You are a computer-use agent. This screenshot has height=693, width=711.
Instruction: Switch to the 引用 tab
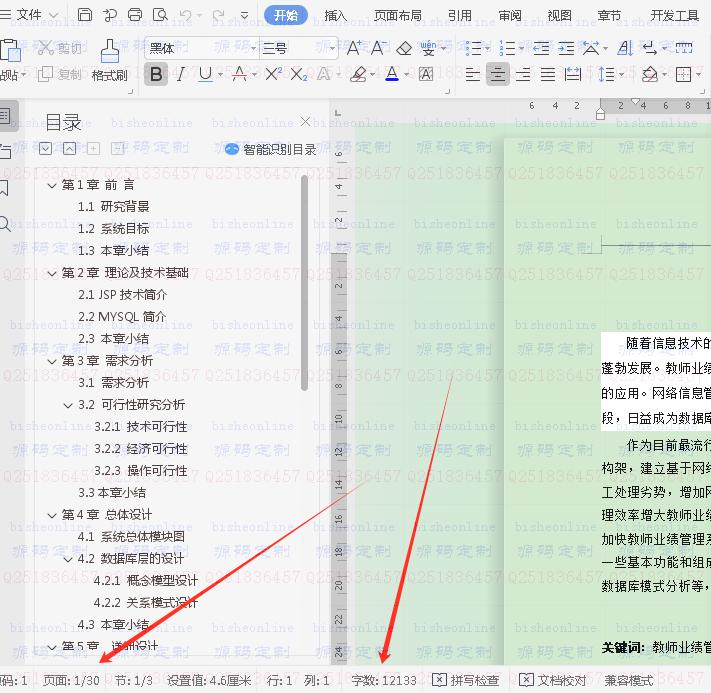click(x=460, y=15)
